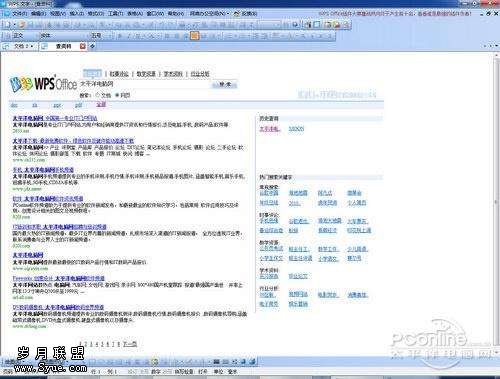Click the New document icon in the toolbar
This screenshot has width=500, height=379.
point(8,25)
